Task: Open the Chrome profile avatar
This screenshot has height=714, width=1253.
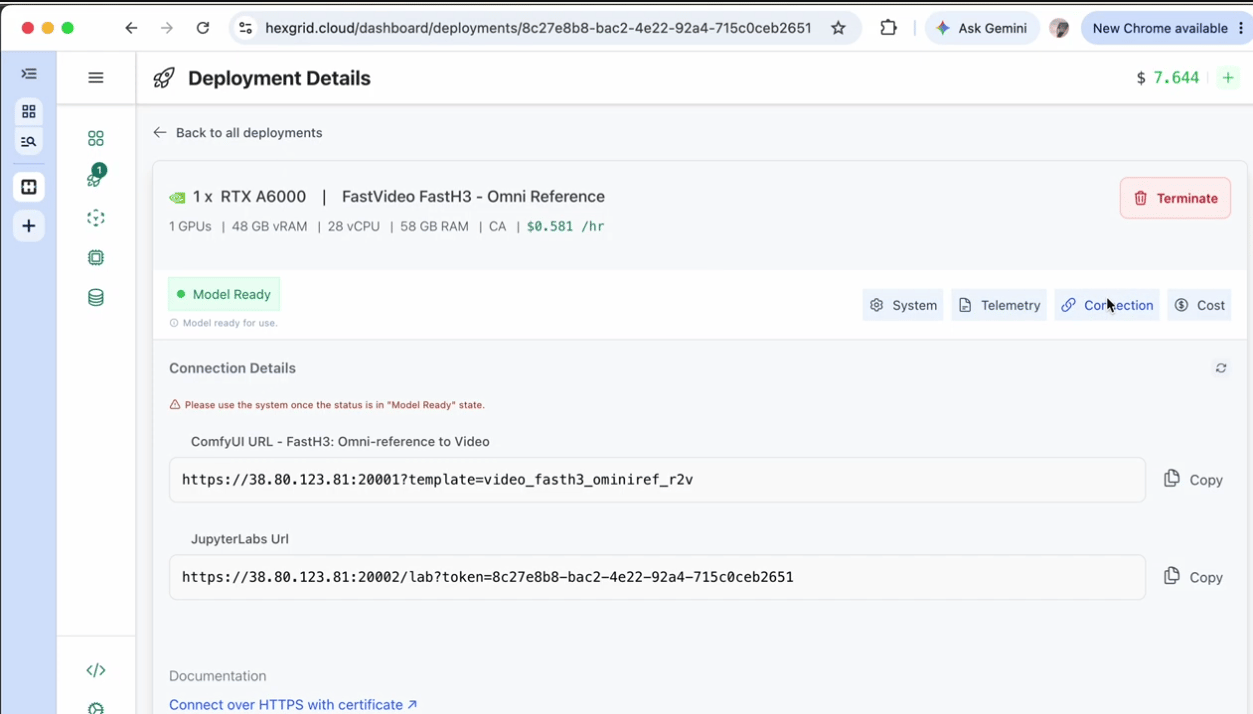Action: point(1059,28)
